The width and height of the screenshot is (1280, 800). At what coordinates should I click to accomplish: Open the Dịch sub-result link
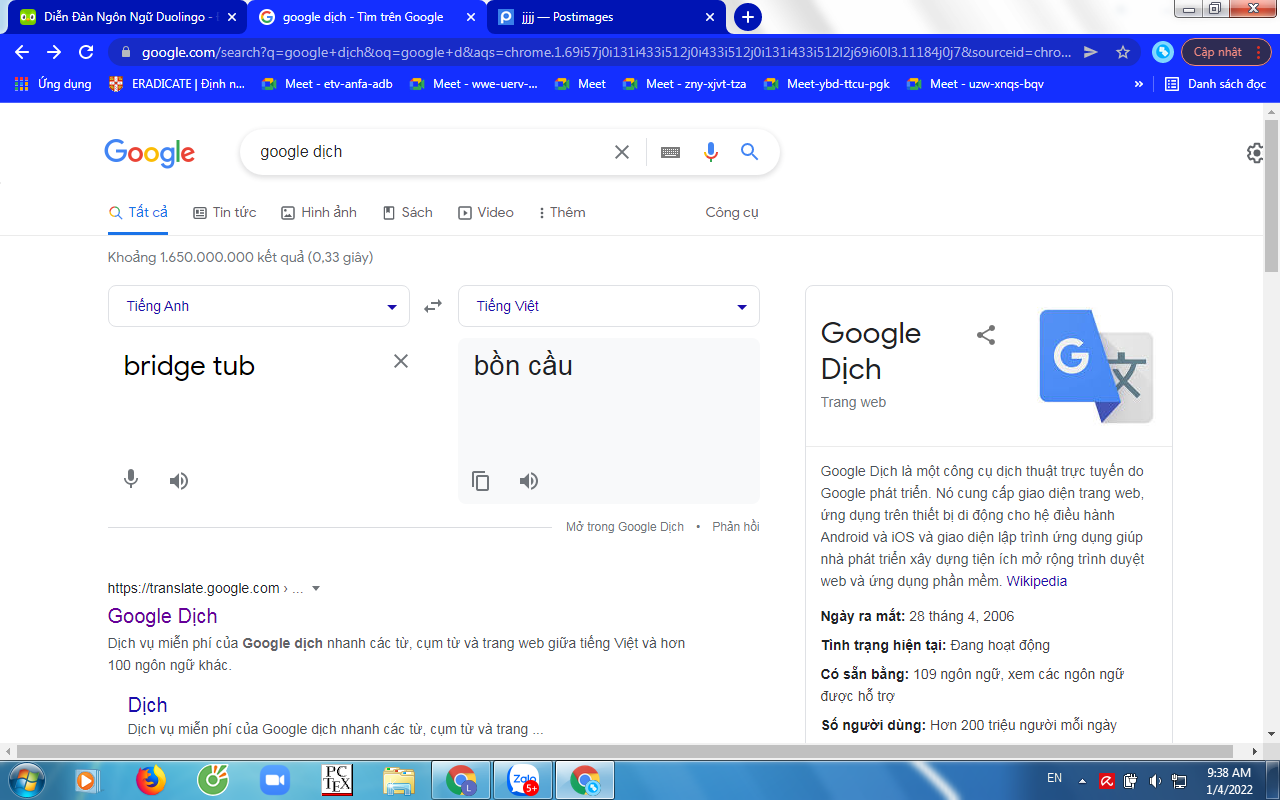(147, 705)
